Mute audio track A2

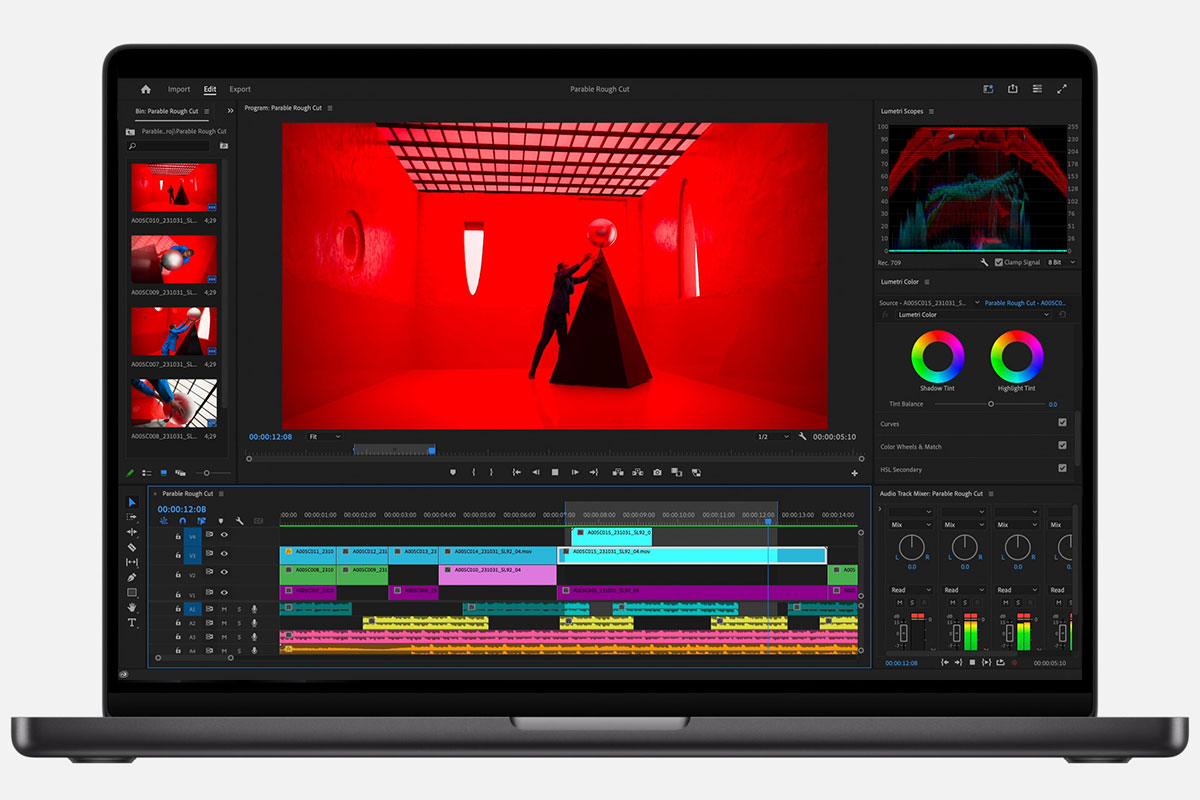point(224,623)
